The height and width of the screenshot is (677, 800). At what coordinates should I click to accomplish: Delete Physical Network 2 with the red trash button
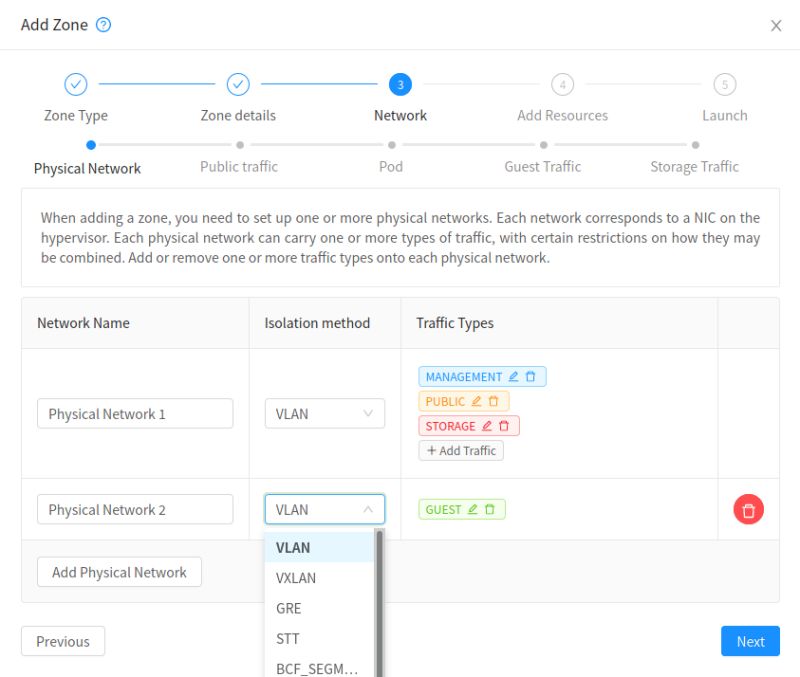748,509
